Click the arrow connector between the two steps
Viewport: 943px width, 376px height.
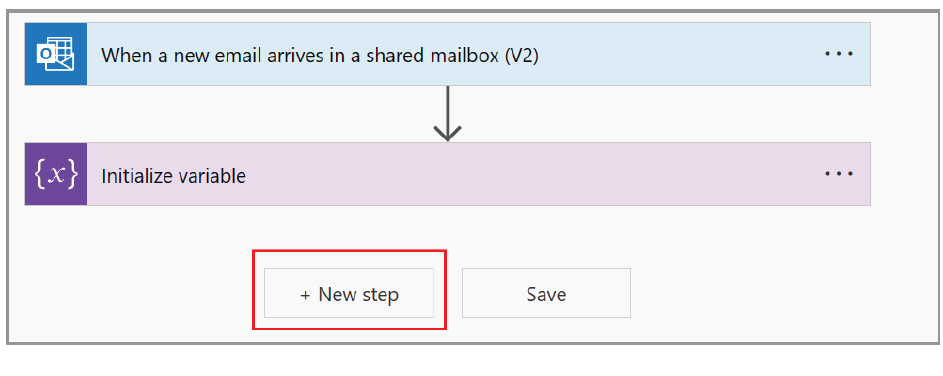tap(447, 114)
